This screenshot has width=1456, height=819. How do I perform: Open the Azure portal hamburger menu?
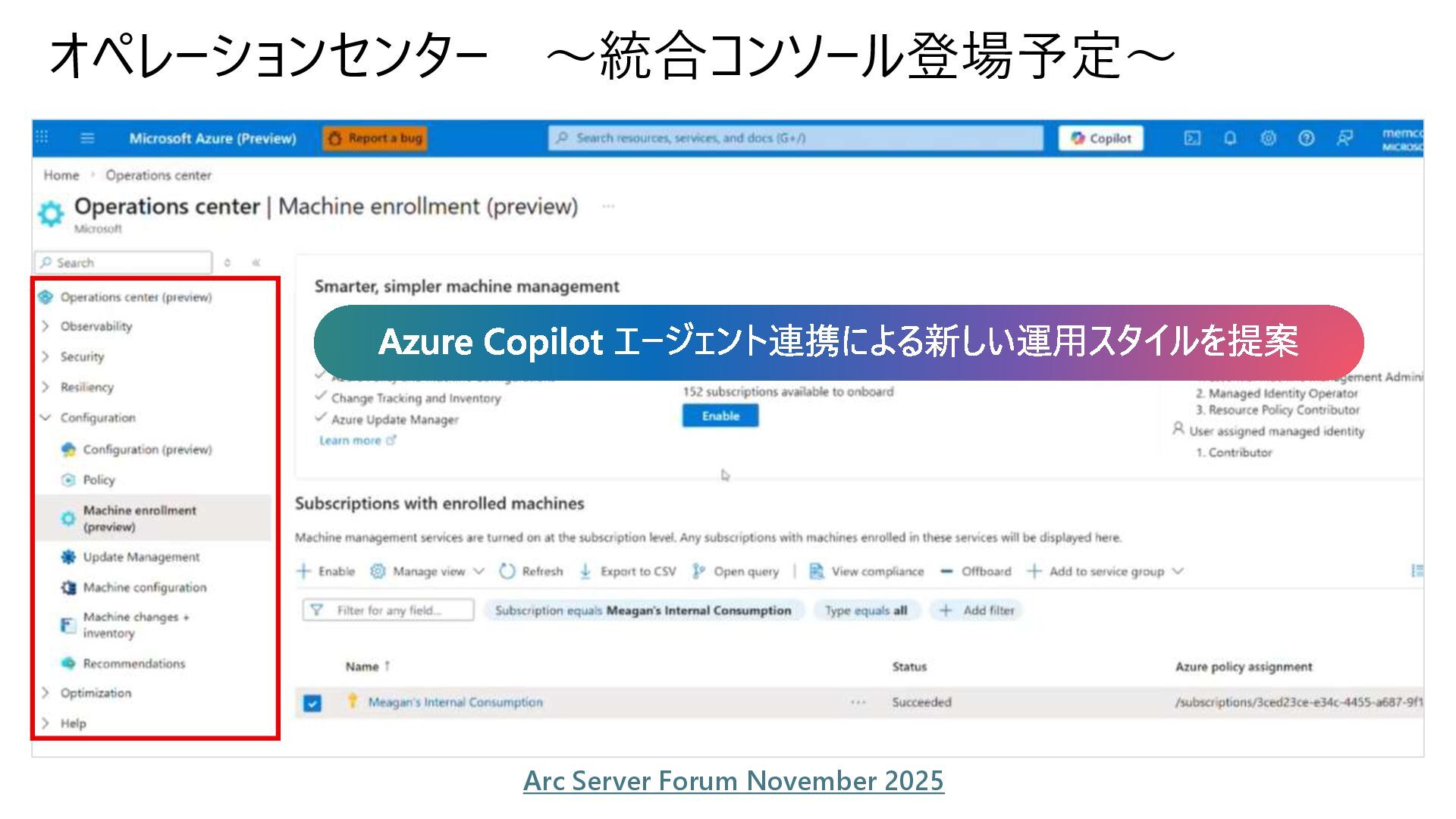pyautogui.click(x=87, y=138)
